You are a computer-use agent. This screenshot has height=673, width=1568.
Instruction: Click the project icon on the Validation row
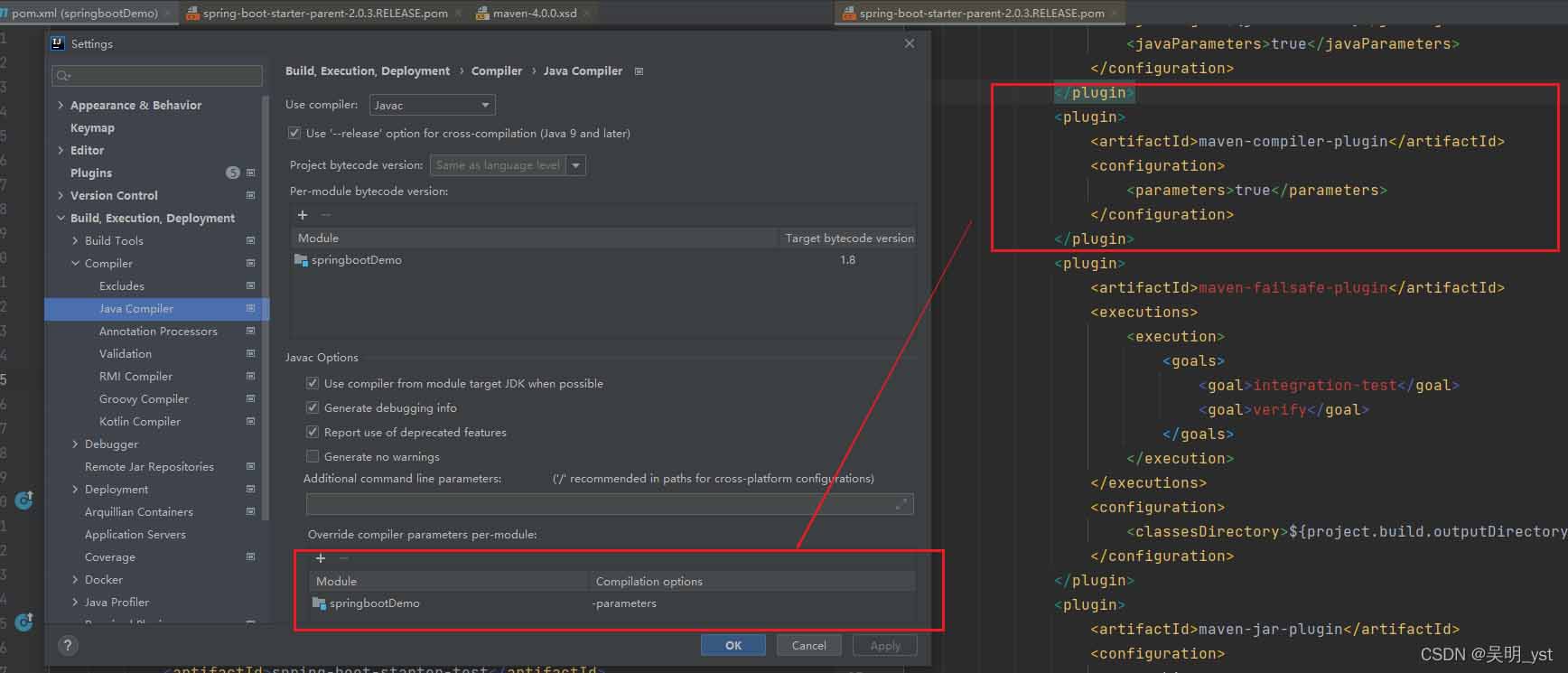pos(251,353)
